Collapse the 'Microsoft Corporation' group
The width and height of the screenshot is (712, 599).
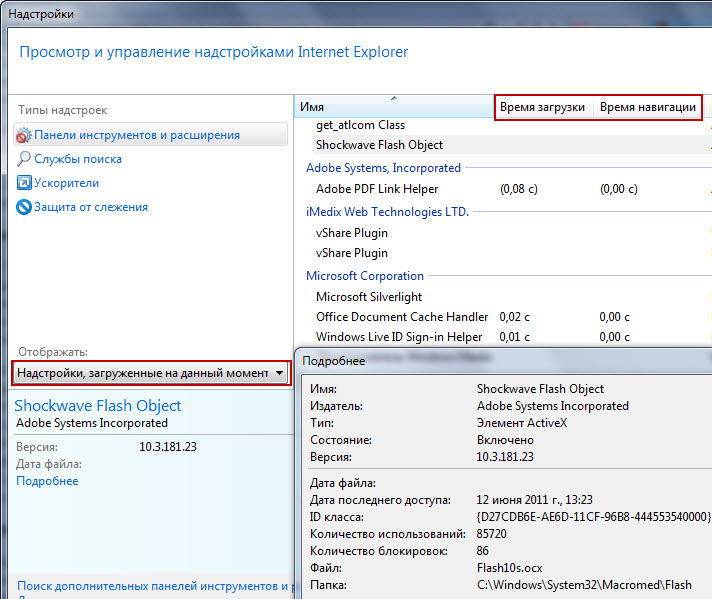[x=365, y=276]
